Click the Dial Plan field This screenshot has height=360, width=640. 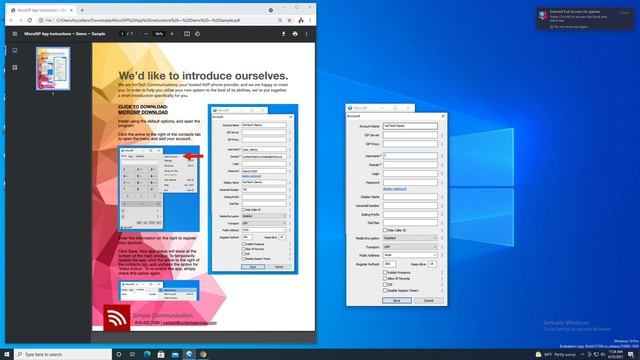tap(410, 223)
